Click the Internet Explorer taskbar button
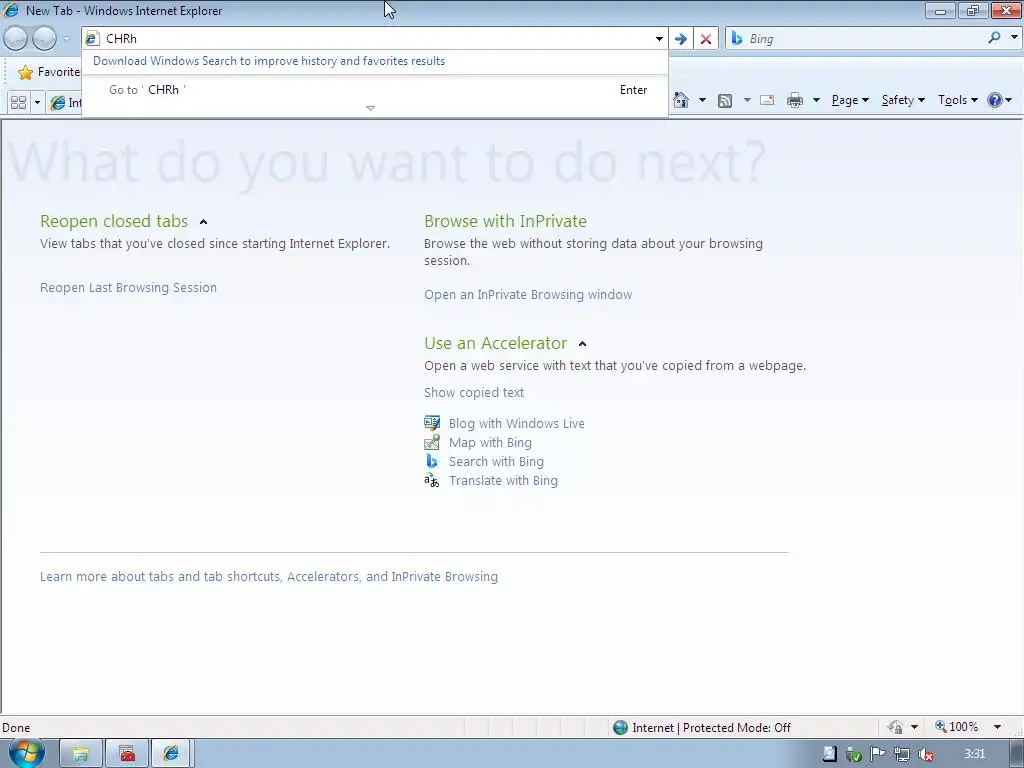Viewport: 1024px width, 768px height. [x=172, y=754]
